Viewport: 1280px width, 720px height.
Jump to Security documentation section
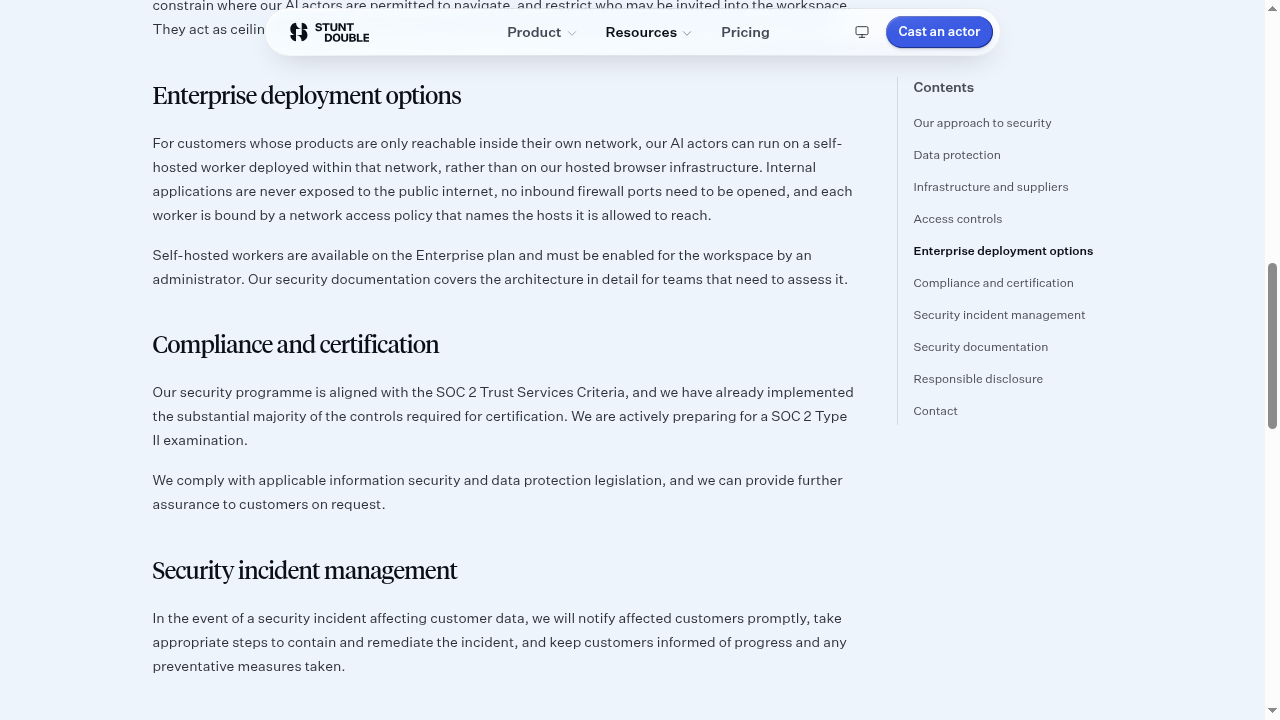(x=981, y=347)
